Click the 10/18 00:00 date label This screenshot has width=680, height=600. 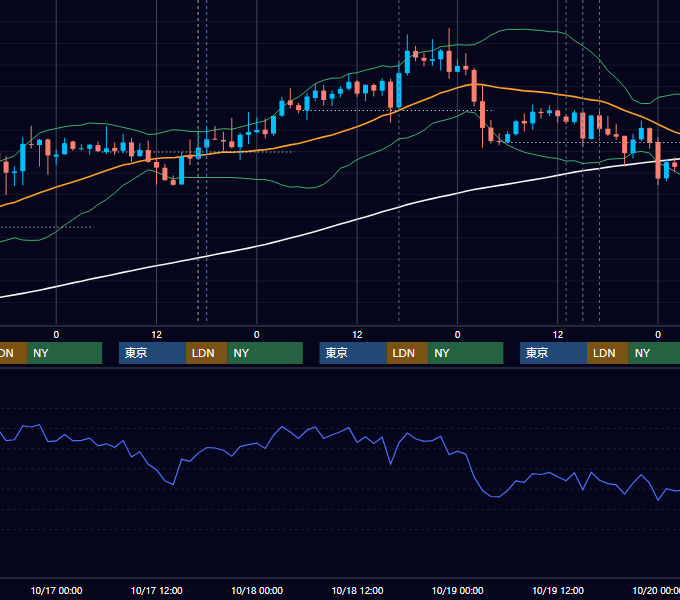pos(257,590)
